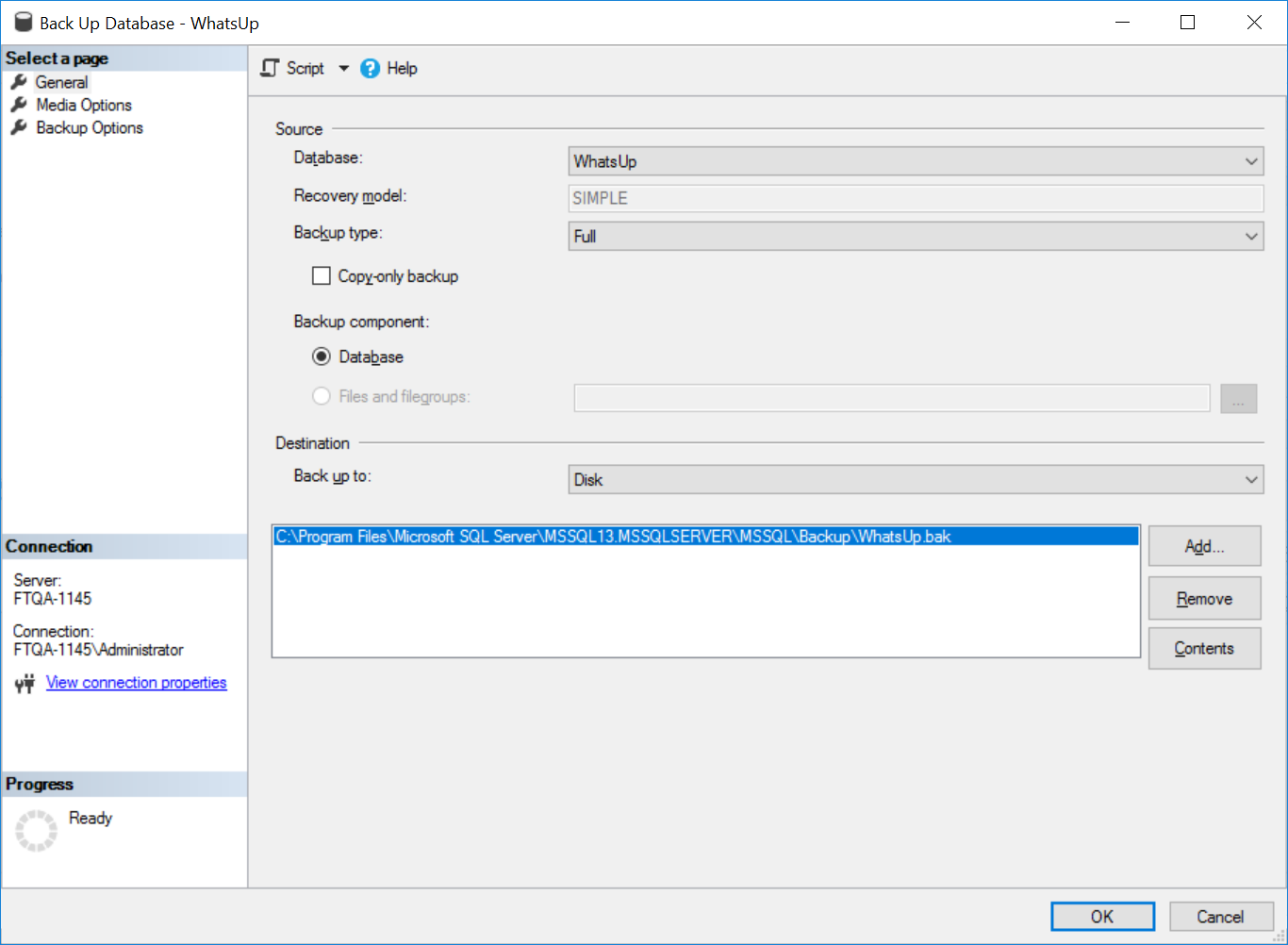The width and height of the screenshot is (1288, 945).
Task: Open the Back up to dropdown
Action: (1251, 479)
